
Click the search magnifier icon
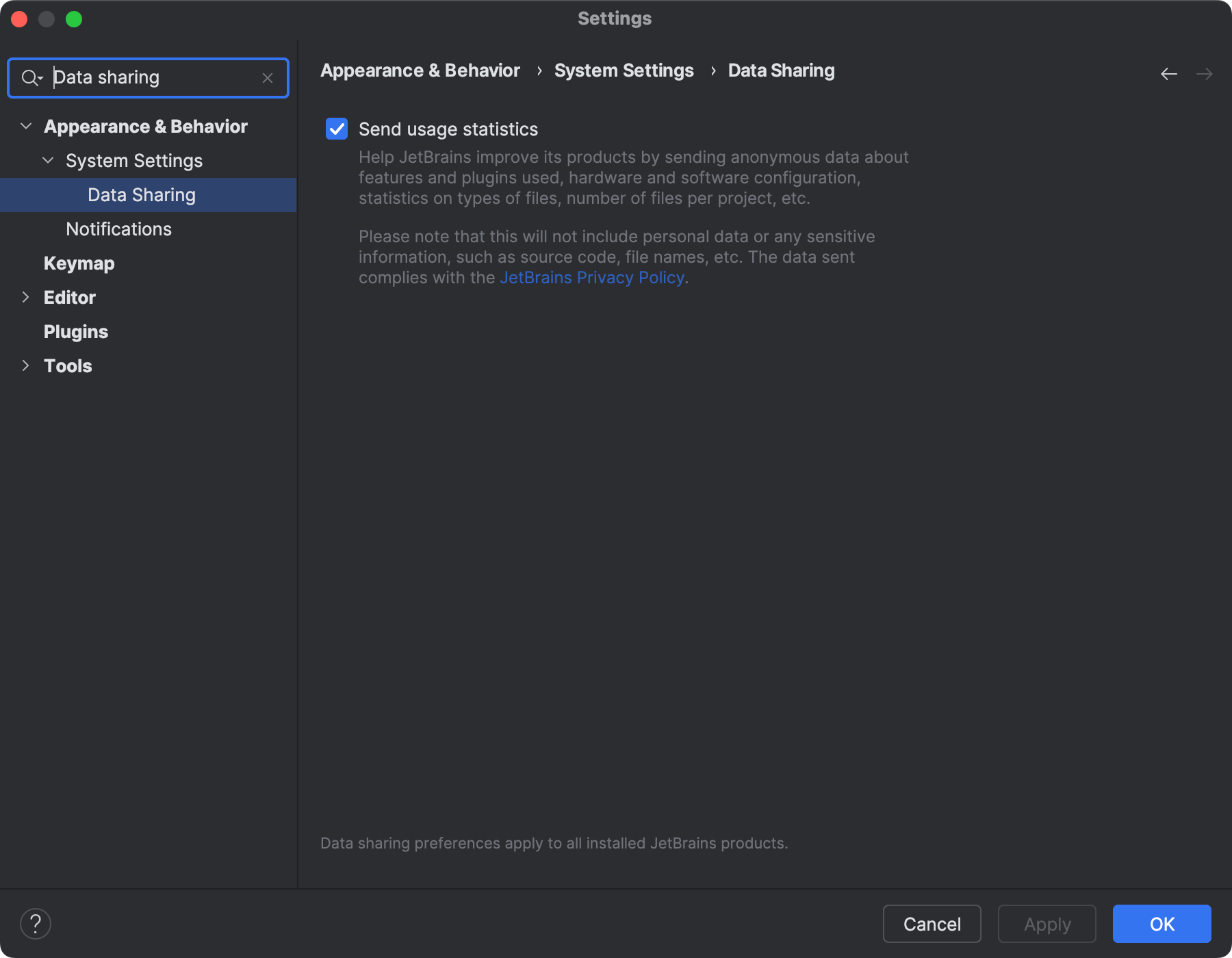pyautogui.click(x=29, y=77)
